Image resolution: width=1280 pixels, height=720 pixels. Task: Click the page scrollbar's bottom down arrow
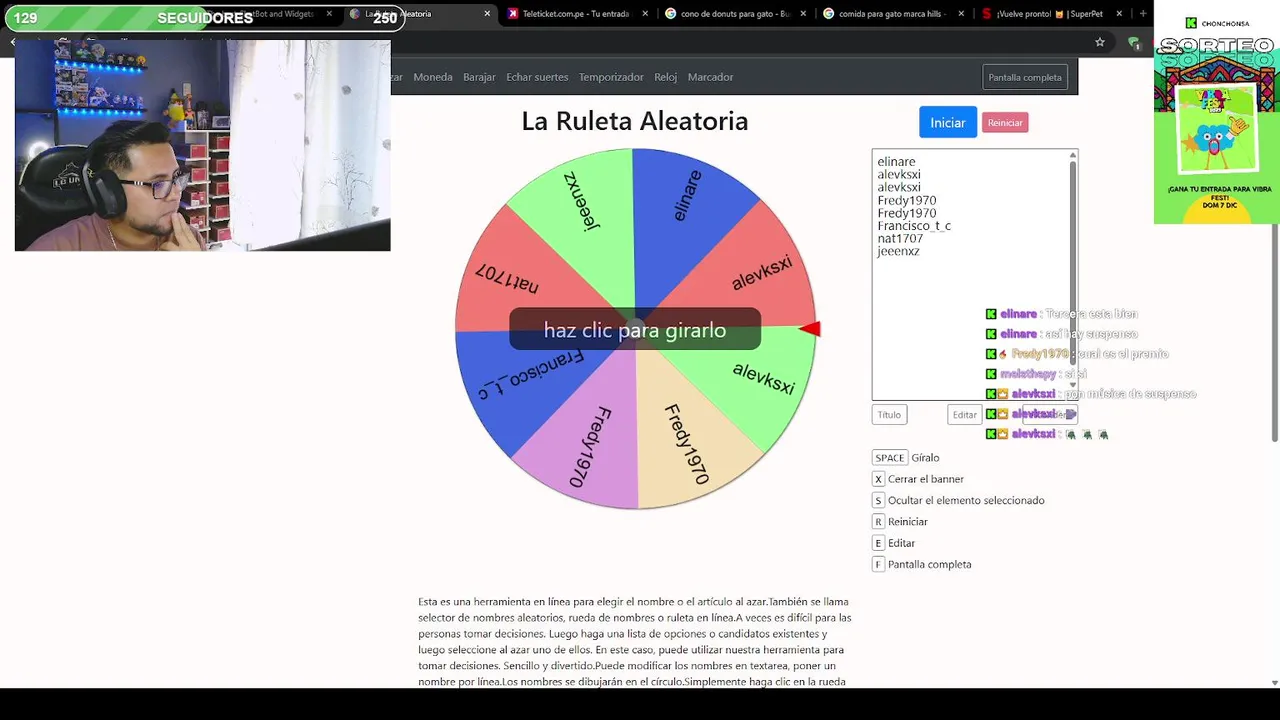[1273, 683]
